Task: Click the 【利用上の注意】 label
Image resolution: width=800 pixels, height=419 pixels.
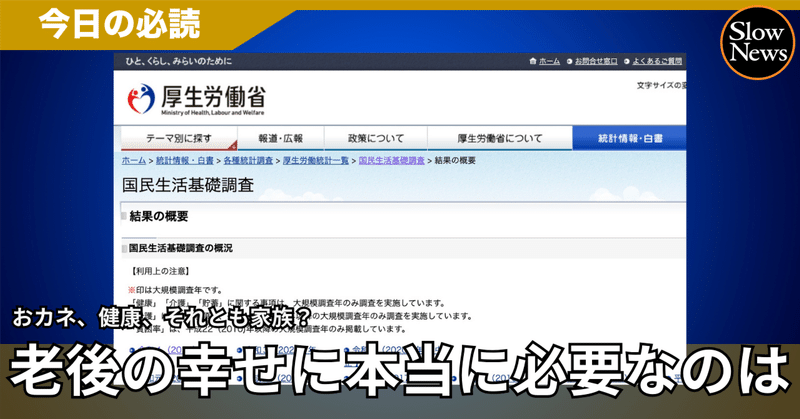Action: click(x=161, y=271)
